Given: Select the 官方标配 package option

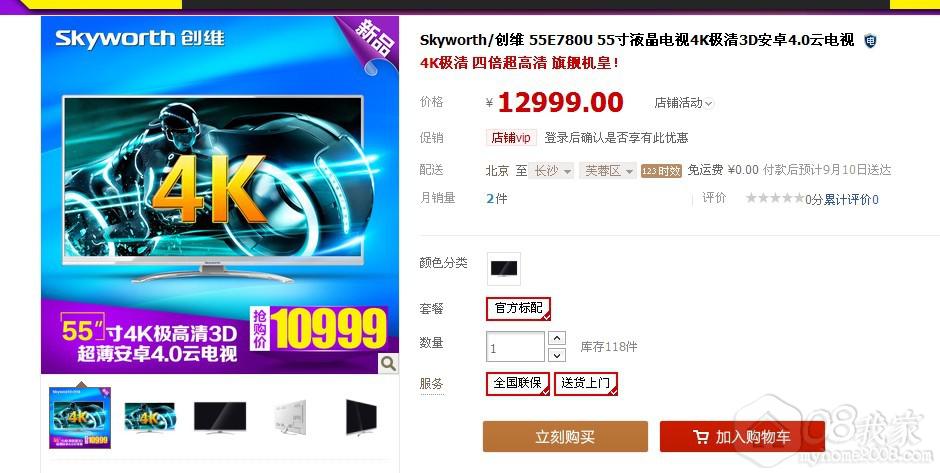Looking at the screenshot, I should (518, 309).
